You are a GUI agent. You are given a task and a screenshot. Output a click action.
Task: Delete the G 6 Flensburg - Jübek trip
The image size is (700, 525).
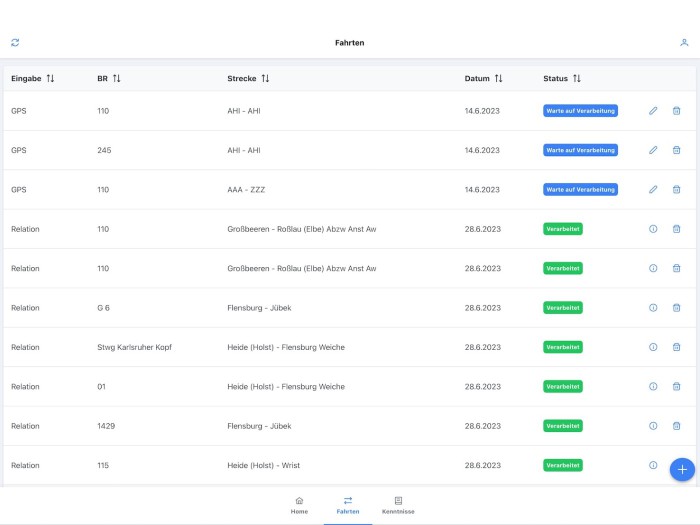(676, 308)
